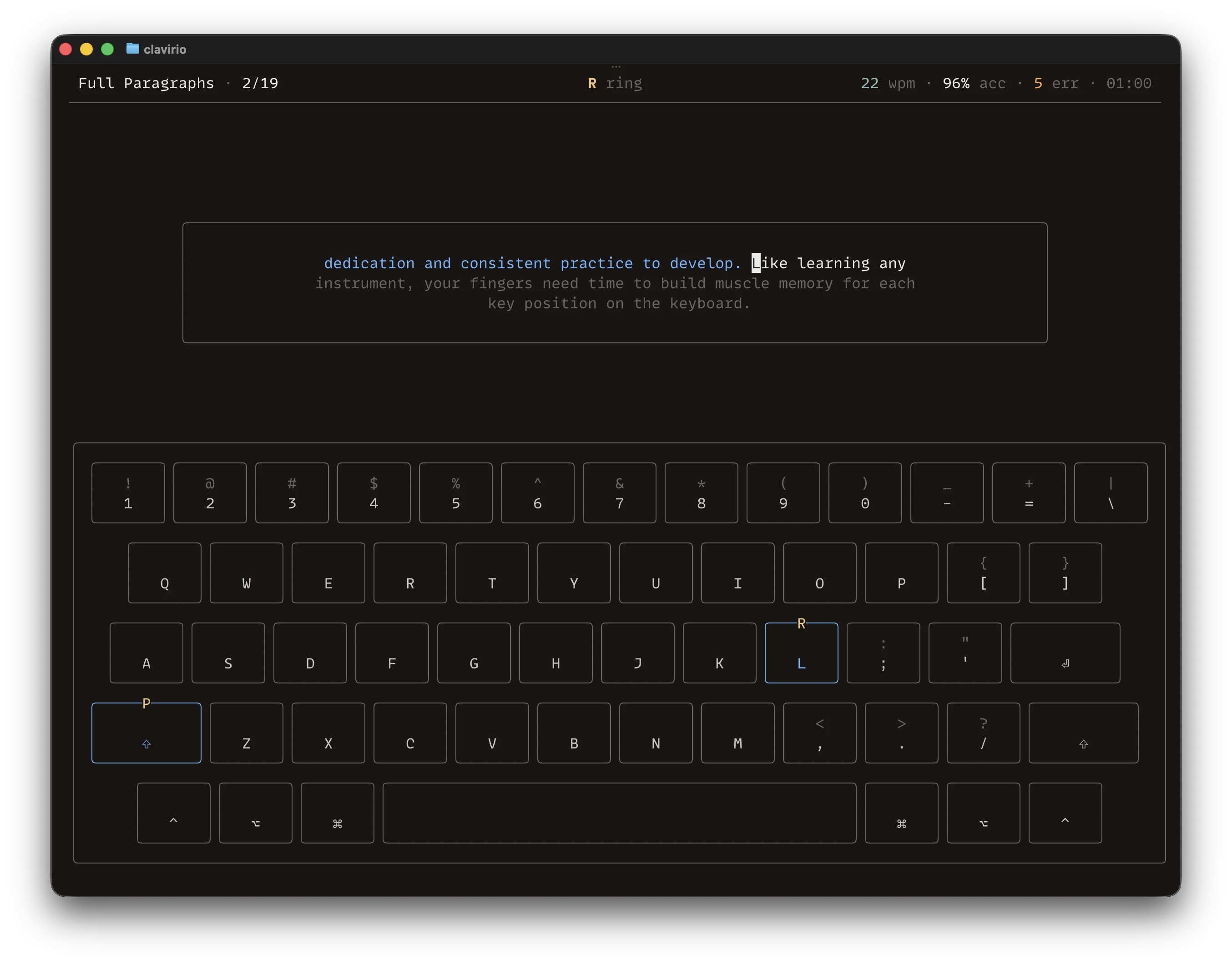Click the Return key with the ⏎ symbol
Image resolution: width=1232 pixels, height=964 pixels.
[x=1065, y=653]
